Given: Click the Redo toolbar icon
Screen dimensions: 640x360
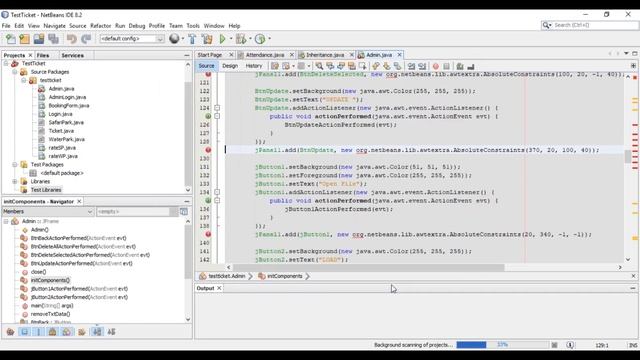Looking at the screenshot, I should (86, 39).
